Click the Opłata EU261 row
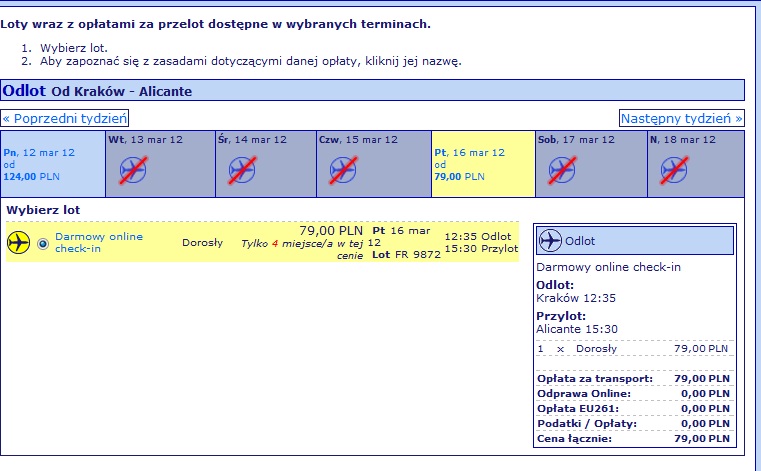The height and width of the screenshot is (471, 761). (x=633, y=409)
